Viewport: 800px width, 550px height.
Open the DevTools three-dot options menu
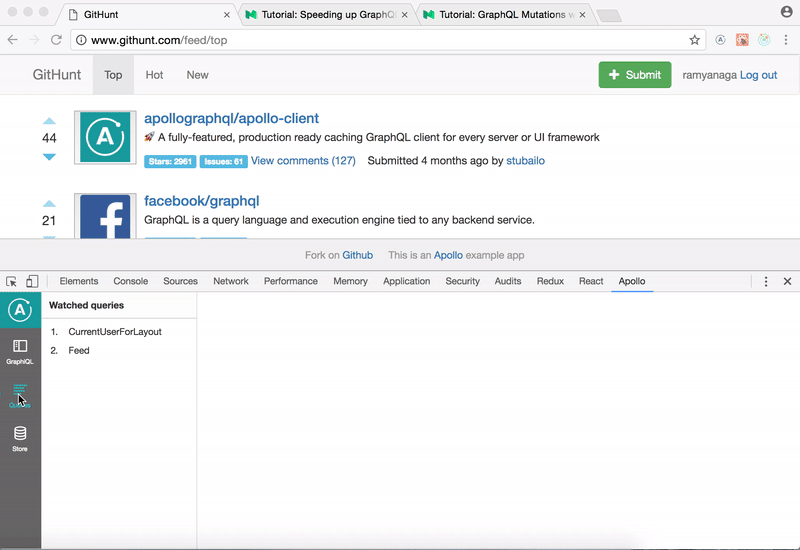pyautogui.click(x=765, y=281)
